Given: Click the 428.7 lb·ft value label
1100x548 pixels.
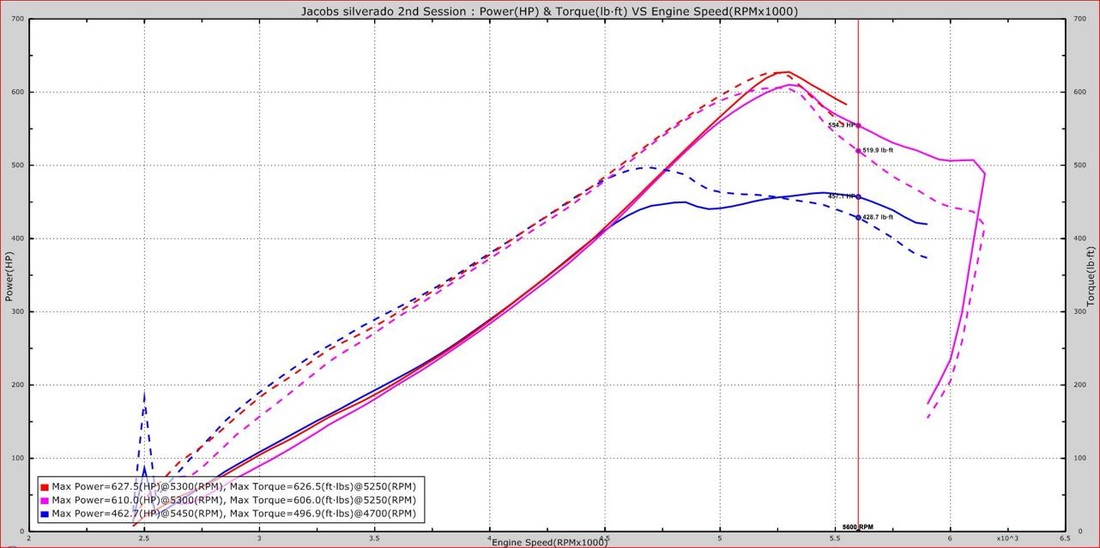Looking at the screenshot, I should [878, 217].
